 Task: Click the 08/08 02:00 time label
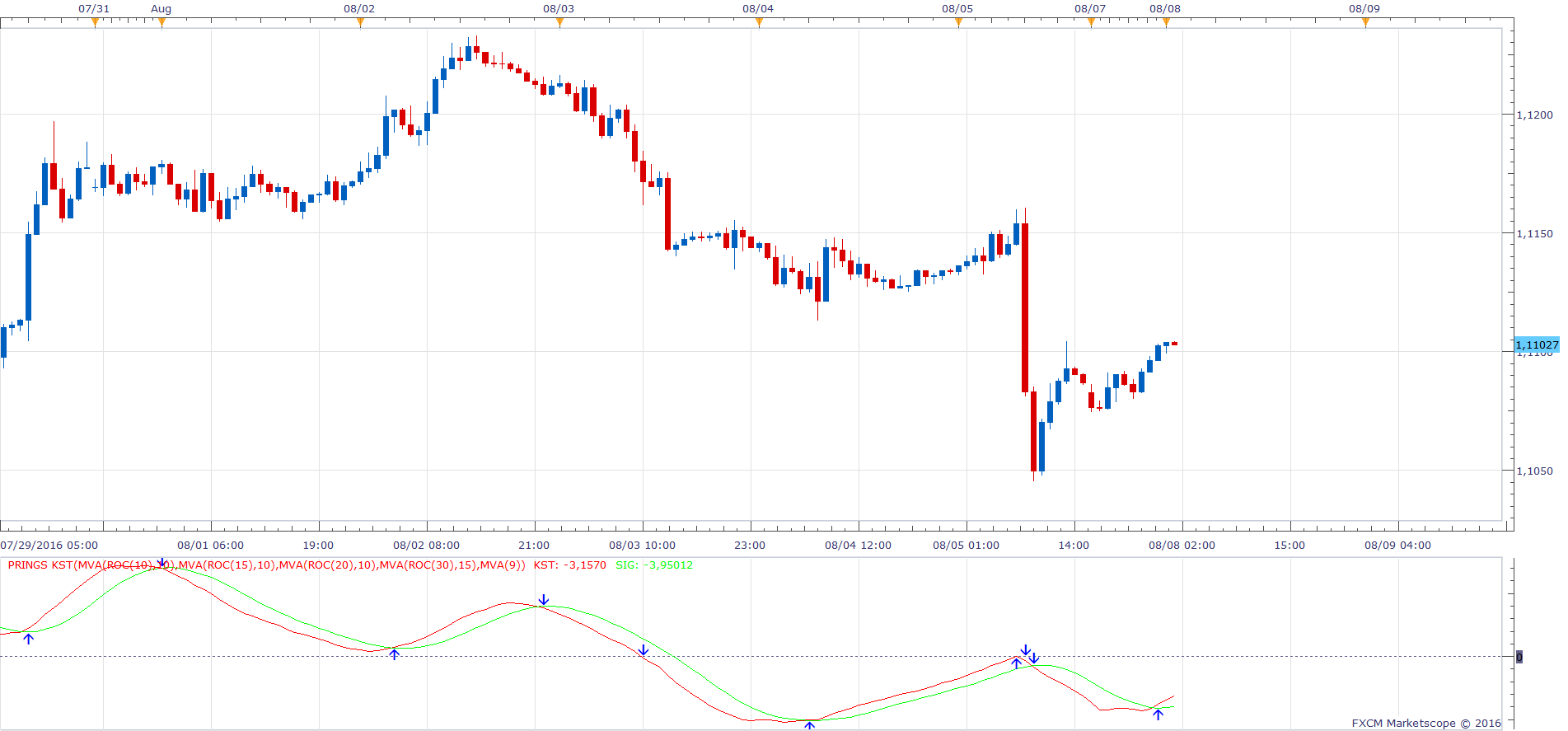(1182, 546)
